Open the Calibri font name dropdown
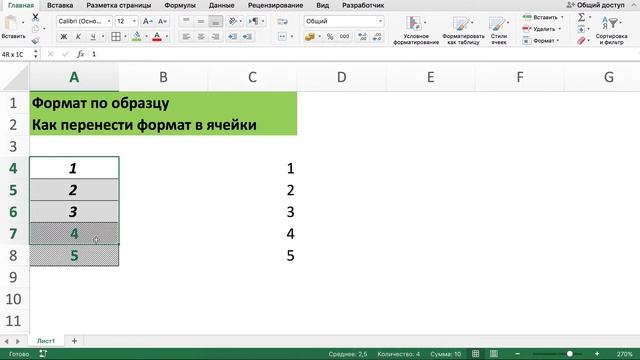Screen dimensions: 640x360 pyautogui.click(x=109, y=21)
